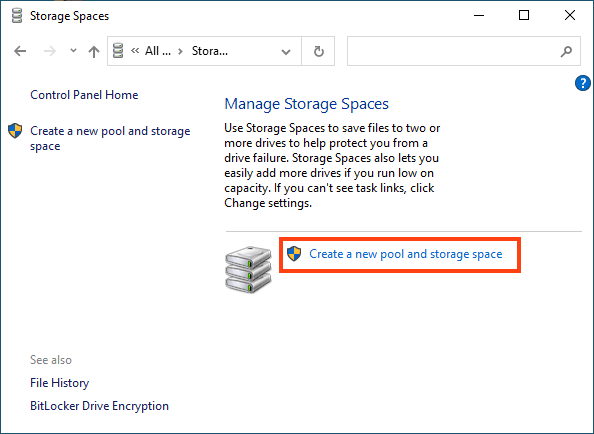Image resolution: width=594 pixels, height=434 pixels.
Task: Expand breadcrumb chevron after All
Action: (181, 51)
